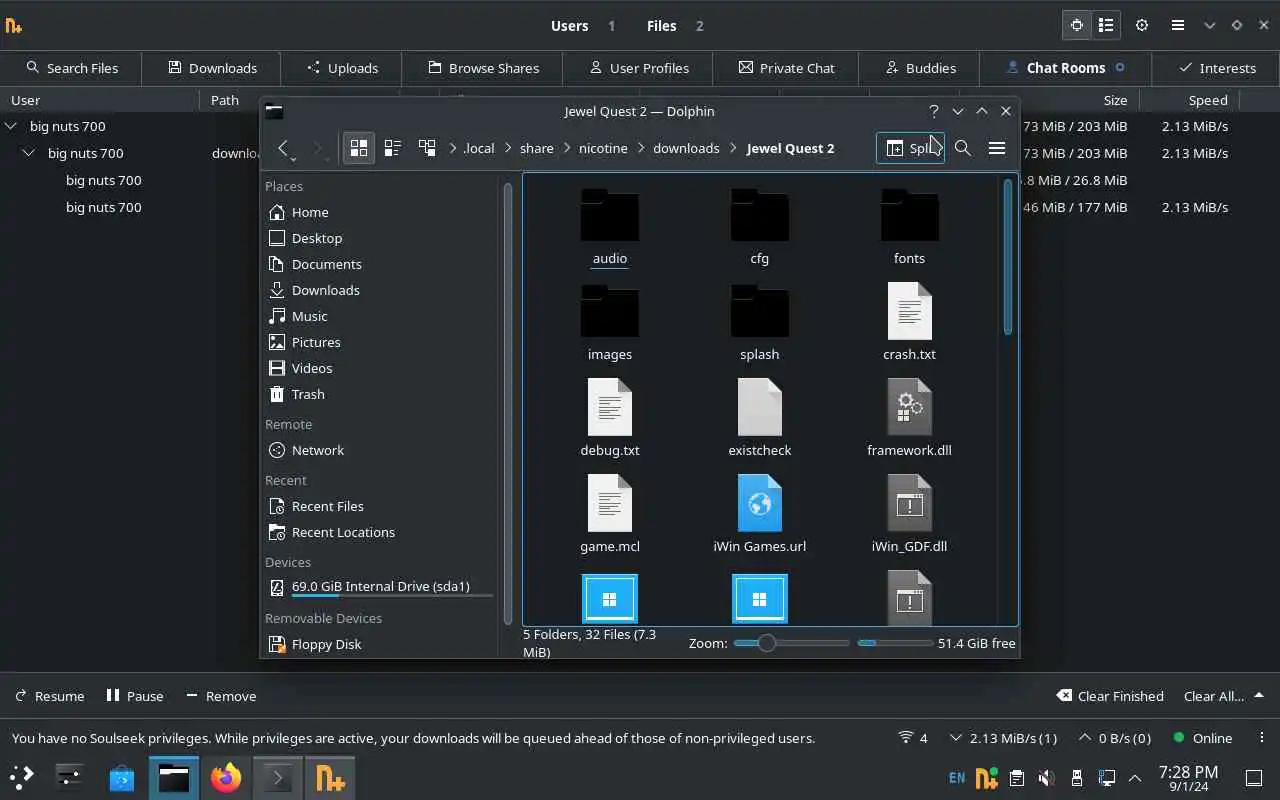Select iWin Games.url link file
Image resolution: width=1280 pixels, height=800 pixels.
[760, 516]
